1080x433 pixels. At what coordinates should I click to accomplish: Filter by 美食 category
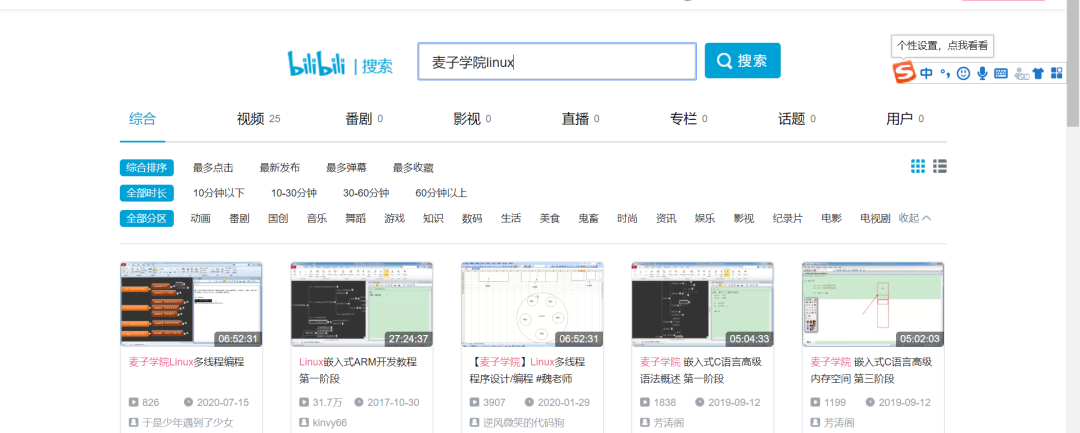[550, 219]
